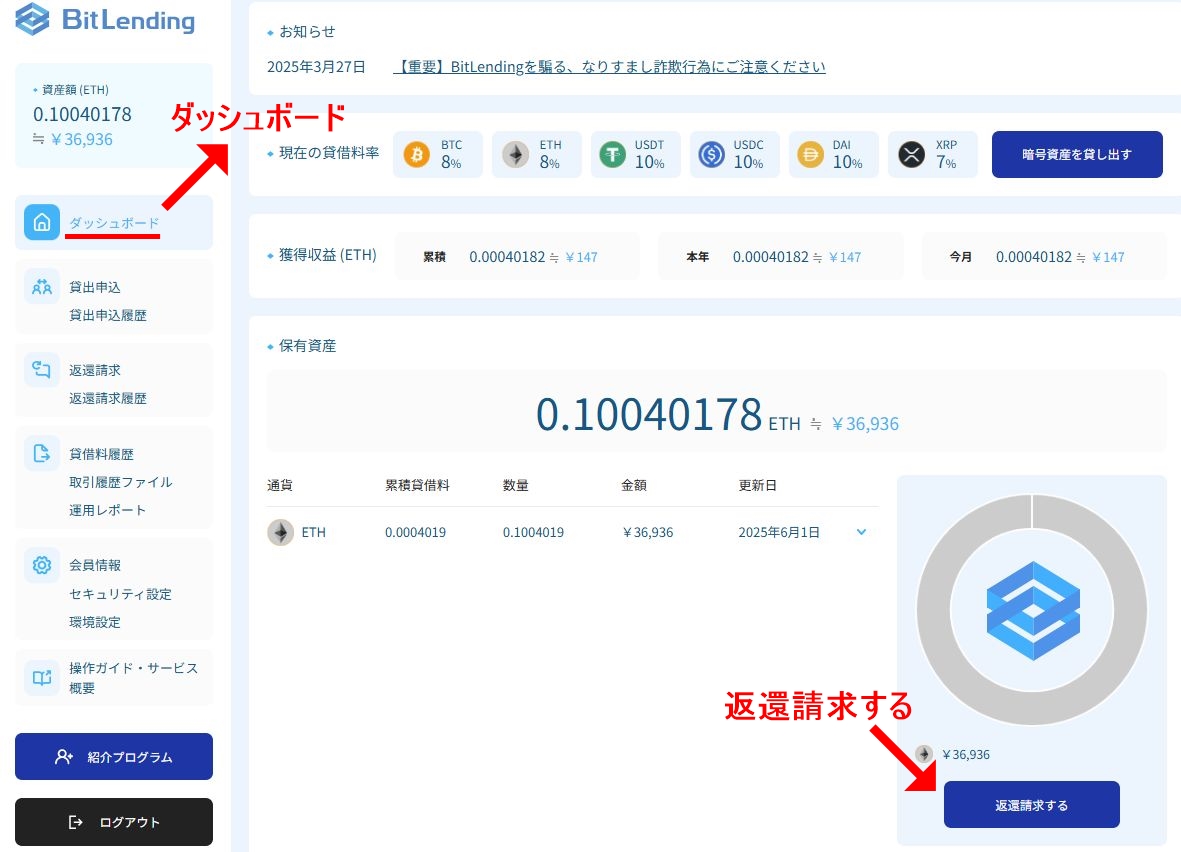The width and height of the screenshot is (1181, 852).
Task: Open 貸出申込 in sidebar
Action: (x=95, y=287)
